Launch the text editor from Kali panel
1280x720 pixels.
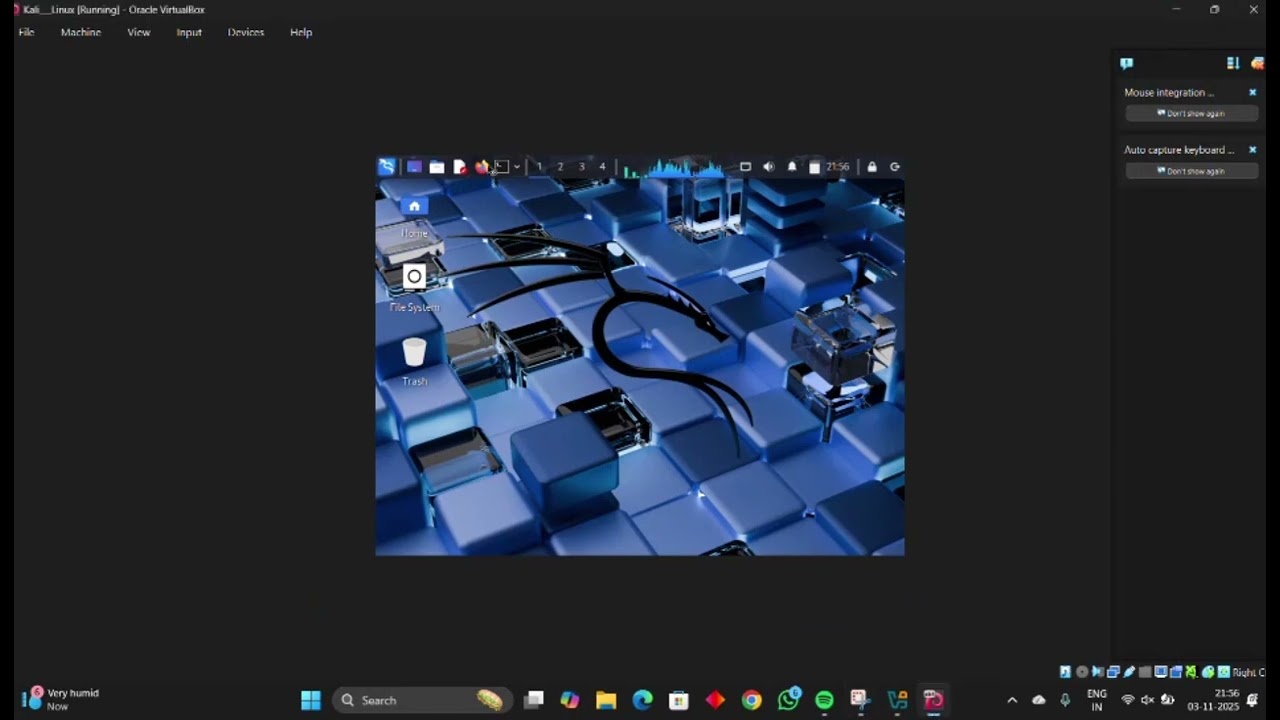(459, 167)
